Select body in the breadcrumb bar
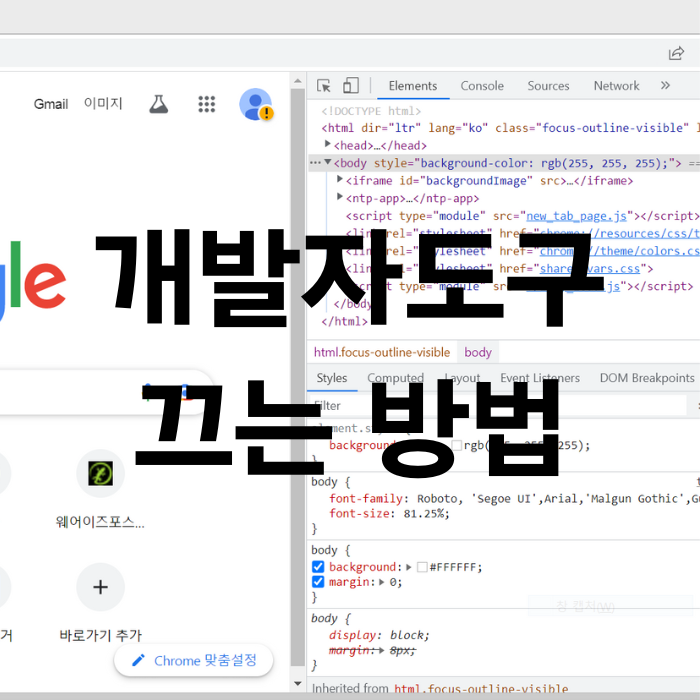The height and width of the screenshot is (700, 700). coord(478,353)
